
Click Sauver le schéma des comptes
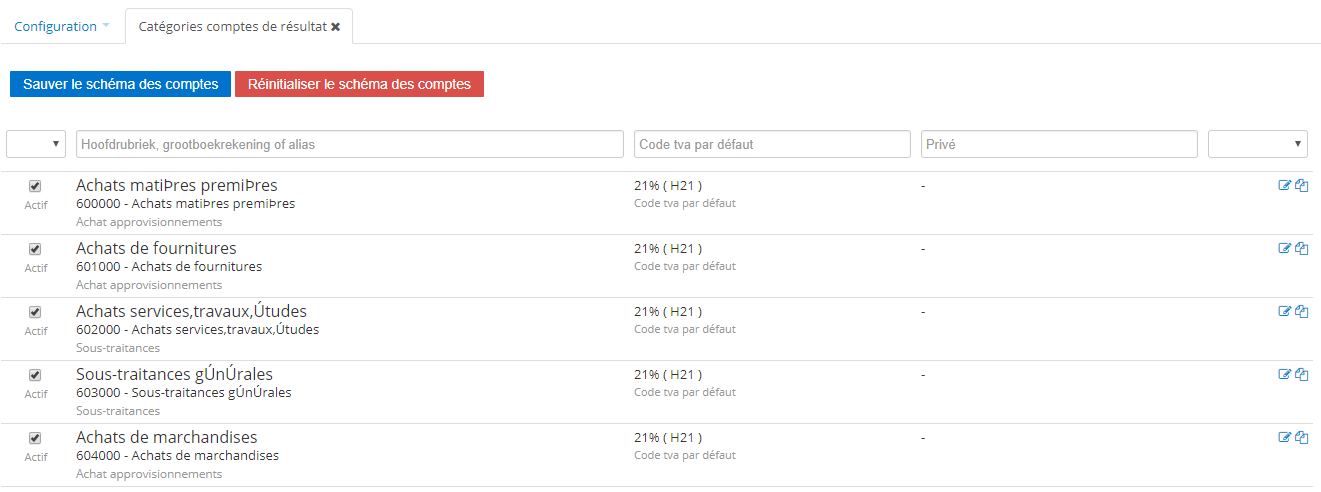121,84
